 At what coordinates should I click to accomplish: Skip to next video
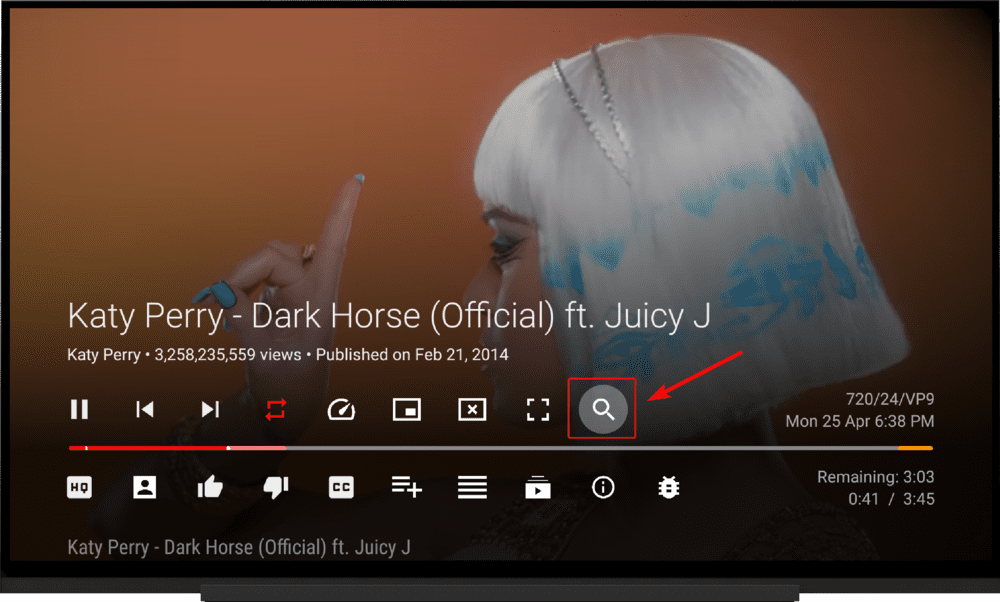coord(210,409)
